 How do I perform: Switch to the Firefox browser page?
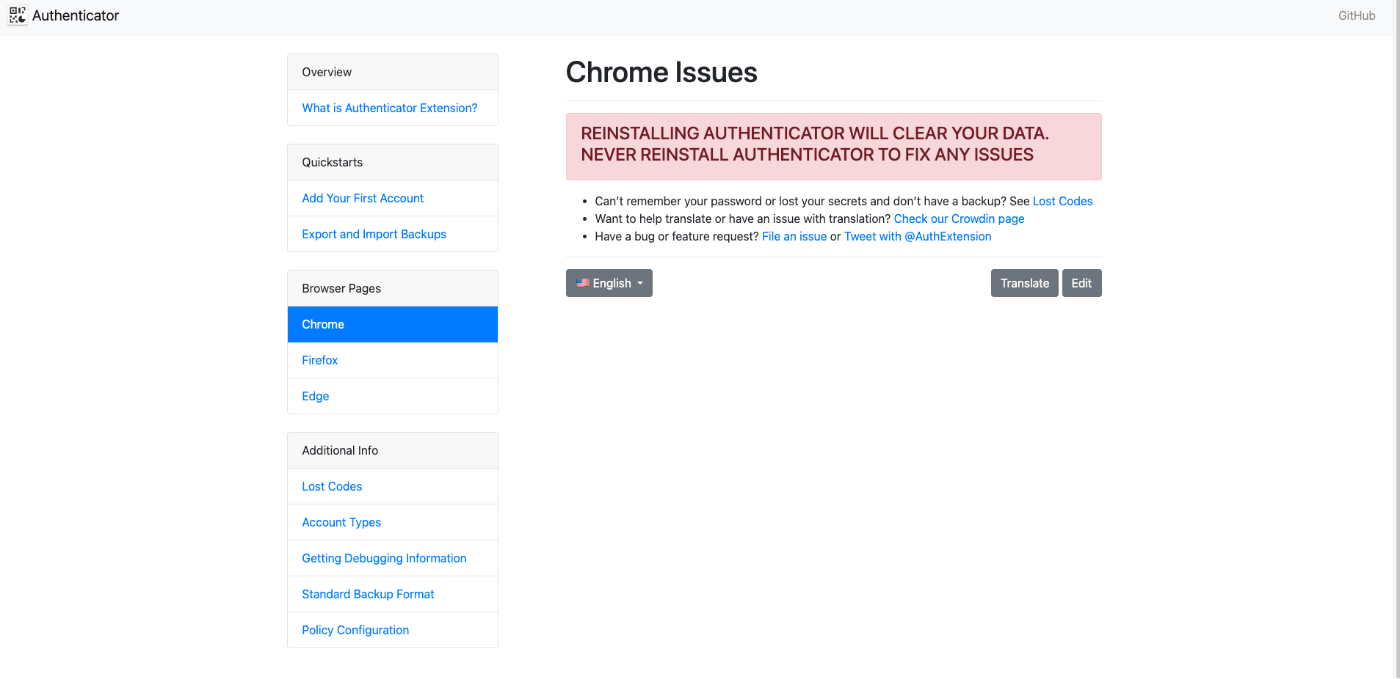click(320, 360)
